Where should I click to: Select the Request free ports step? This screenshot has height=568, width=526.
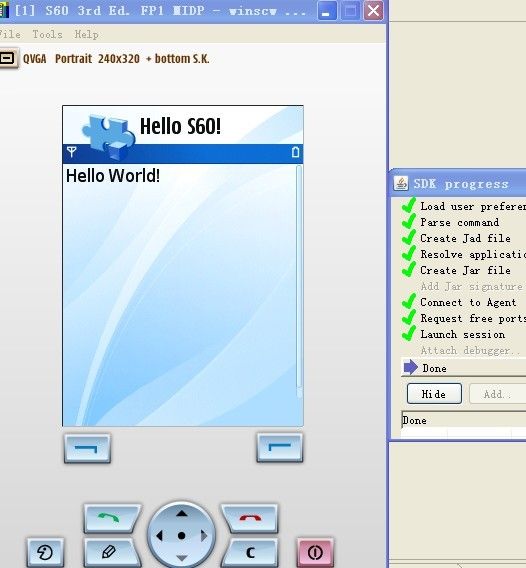coord(473,318)
